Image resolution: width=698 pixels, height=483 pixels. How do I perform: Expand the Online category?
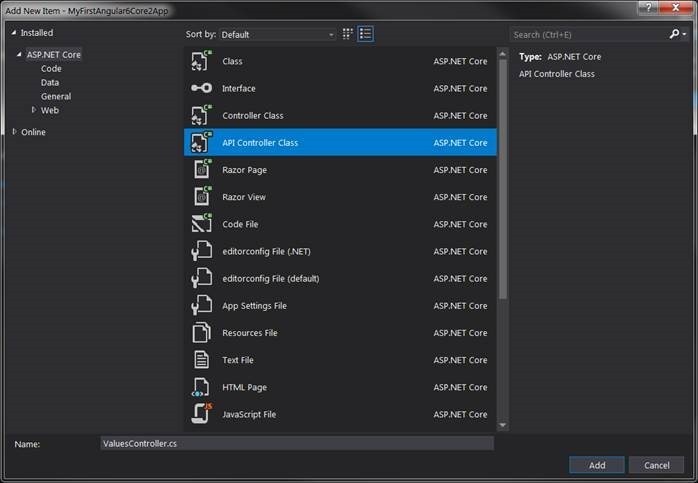tap(14, 132)
